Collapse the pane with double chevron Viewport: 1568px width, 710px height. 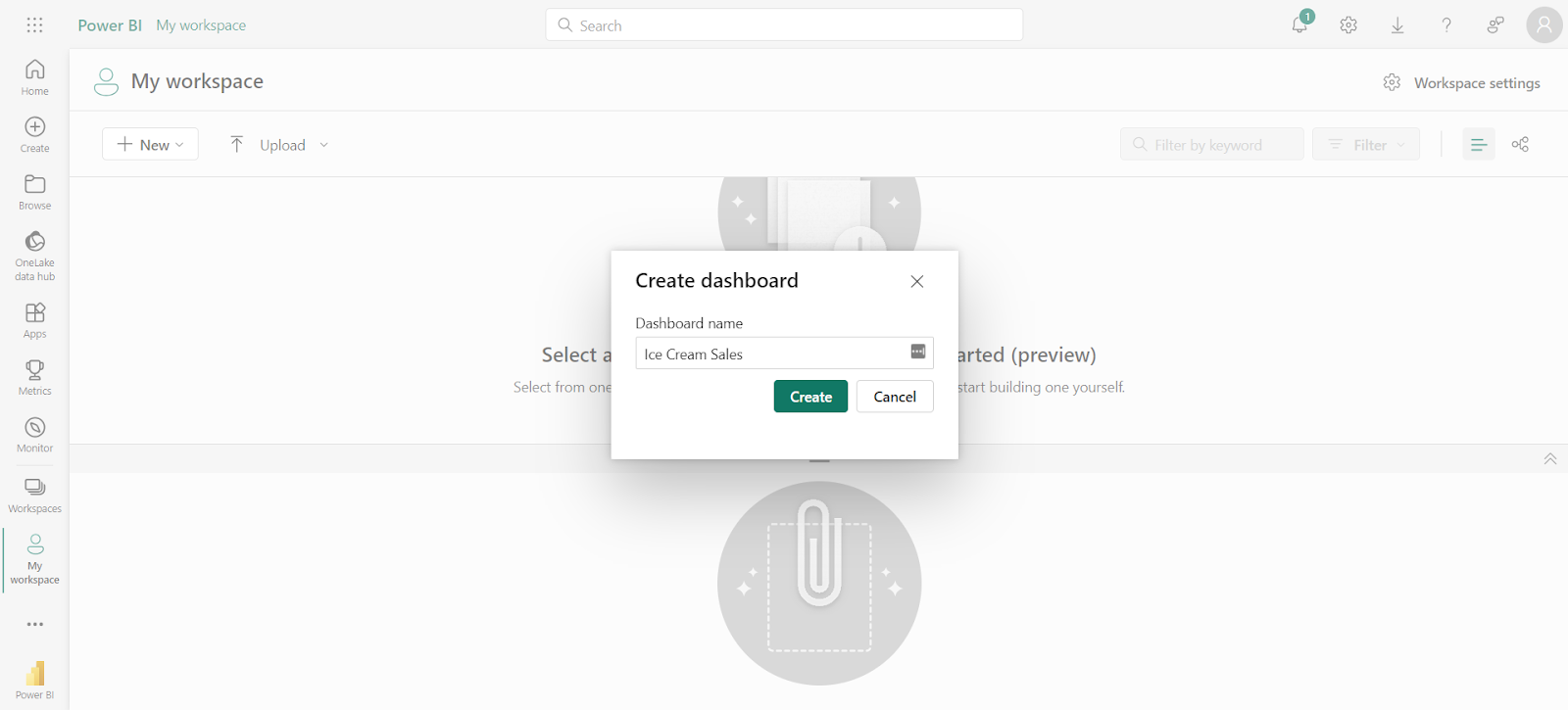pos(1550,458)
